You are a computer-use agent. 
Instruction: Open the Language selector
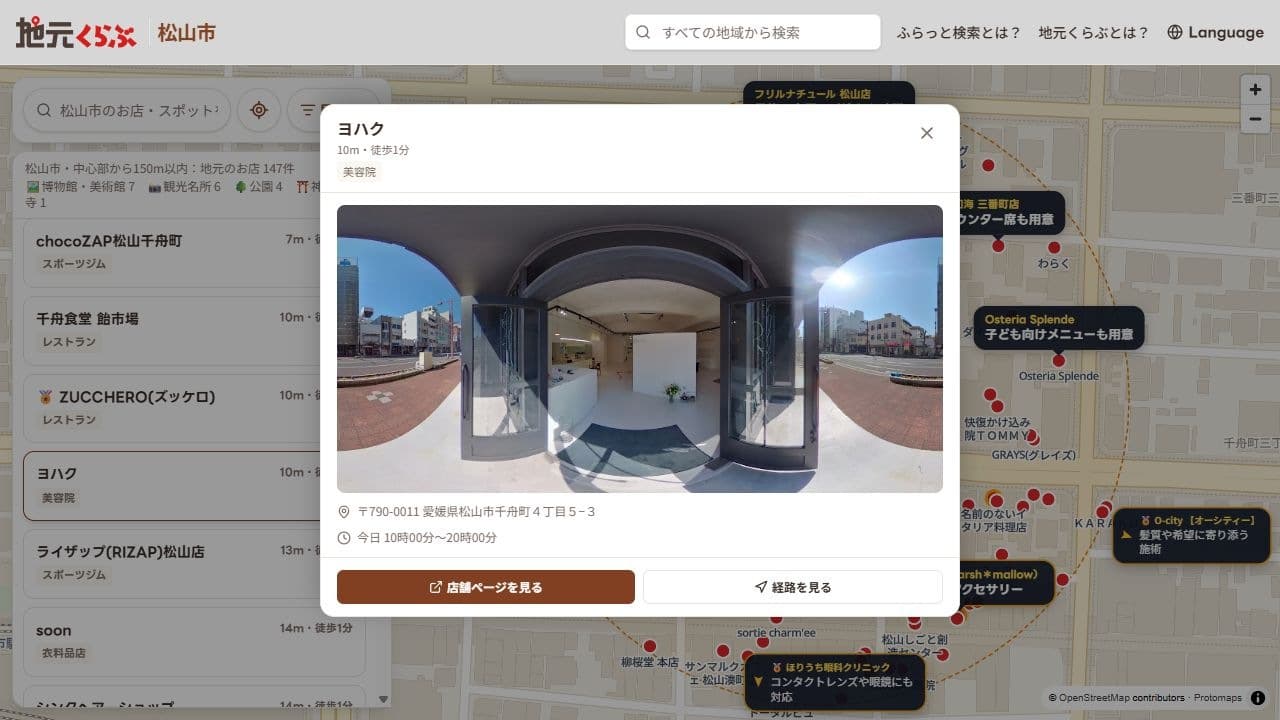pyautogui.click(x=1215, y=32)
